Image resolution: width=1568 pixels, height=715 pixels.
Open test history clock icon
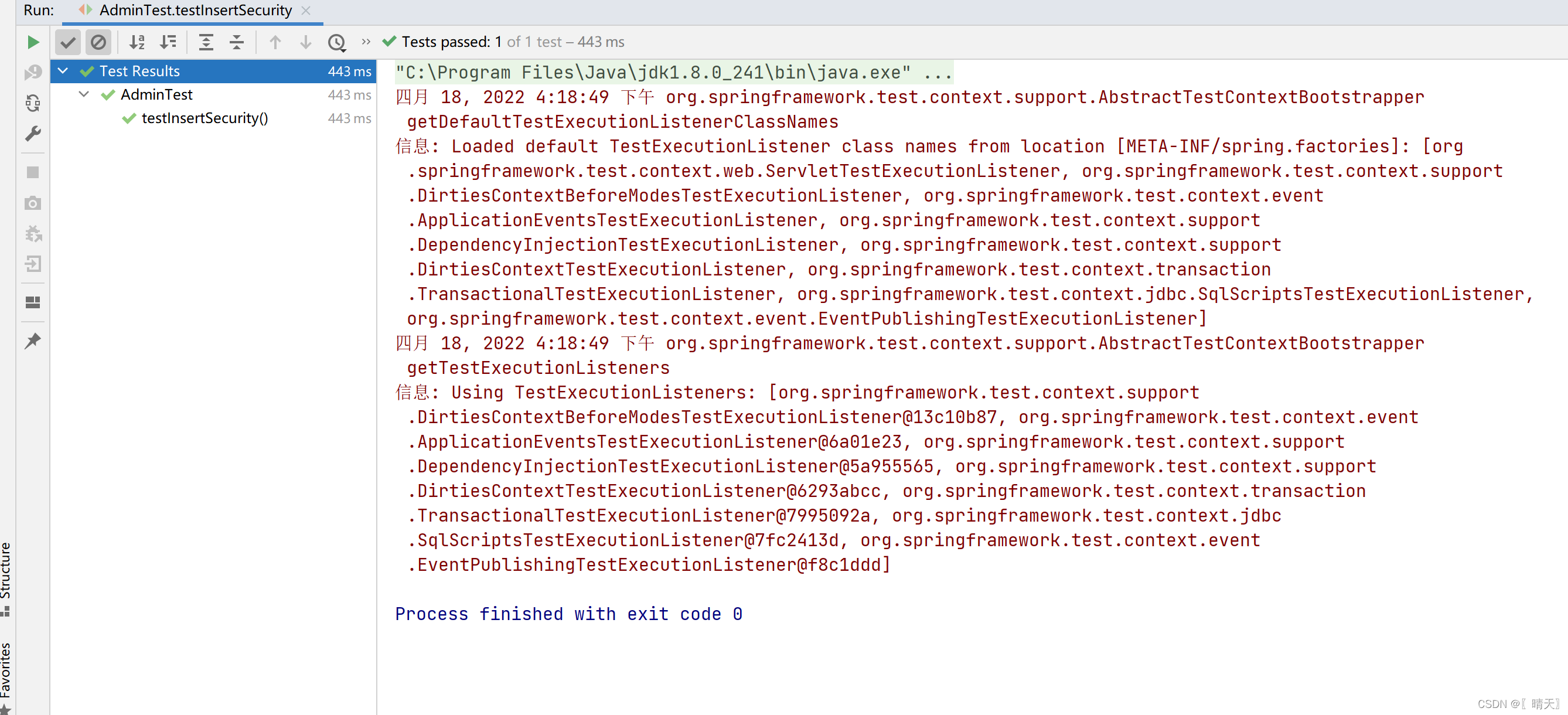tap(336, 42)
